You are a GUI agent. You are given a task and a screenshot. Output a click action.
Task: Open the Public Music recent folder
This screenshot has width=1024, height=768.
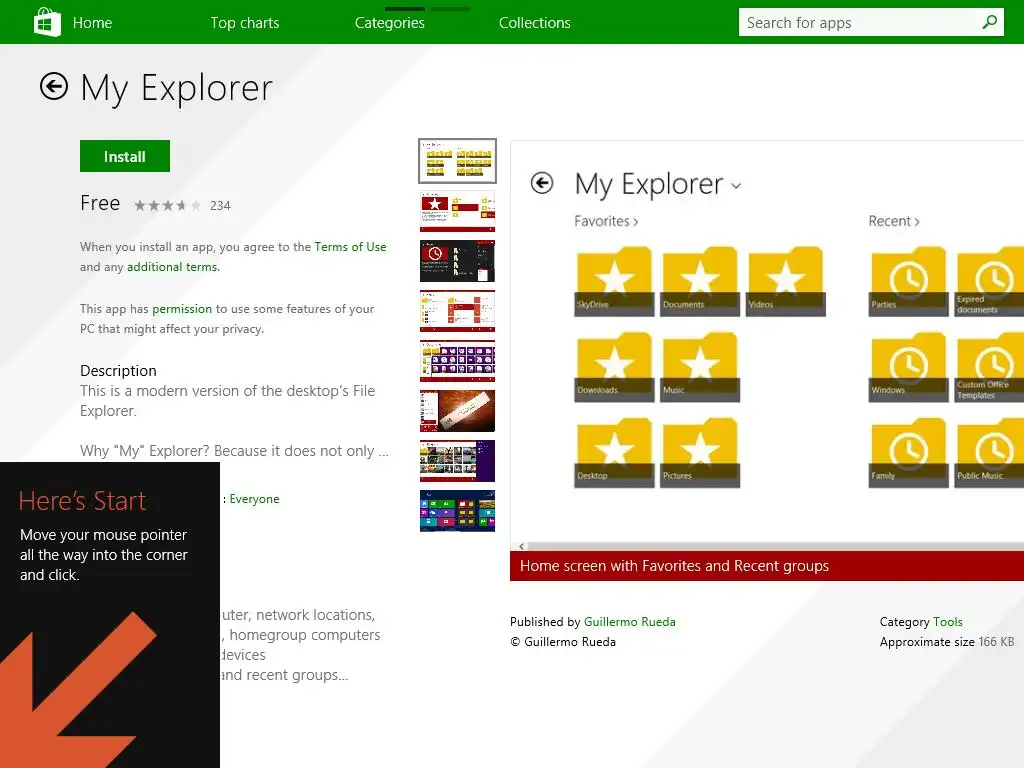click(x=990, y=453)
